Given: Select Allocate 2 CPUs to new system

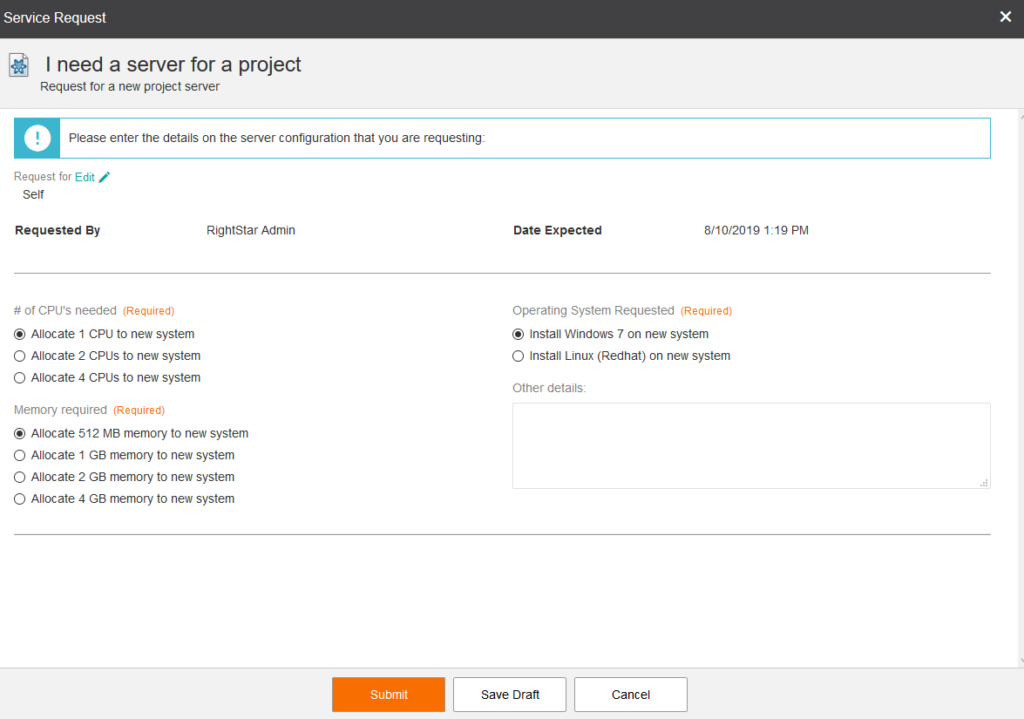Looking at the screenshot, I should point(20,356).
